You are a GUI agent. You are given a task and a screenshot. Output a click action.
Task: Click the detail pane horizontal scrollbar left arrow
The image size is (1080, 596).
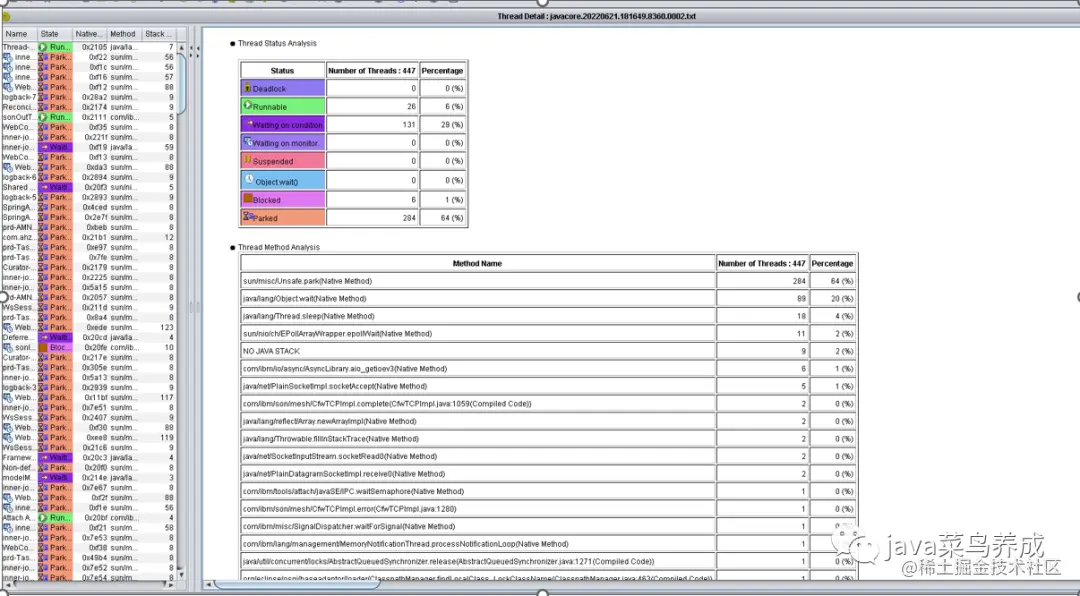click(x=209, y=585)
